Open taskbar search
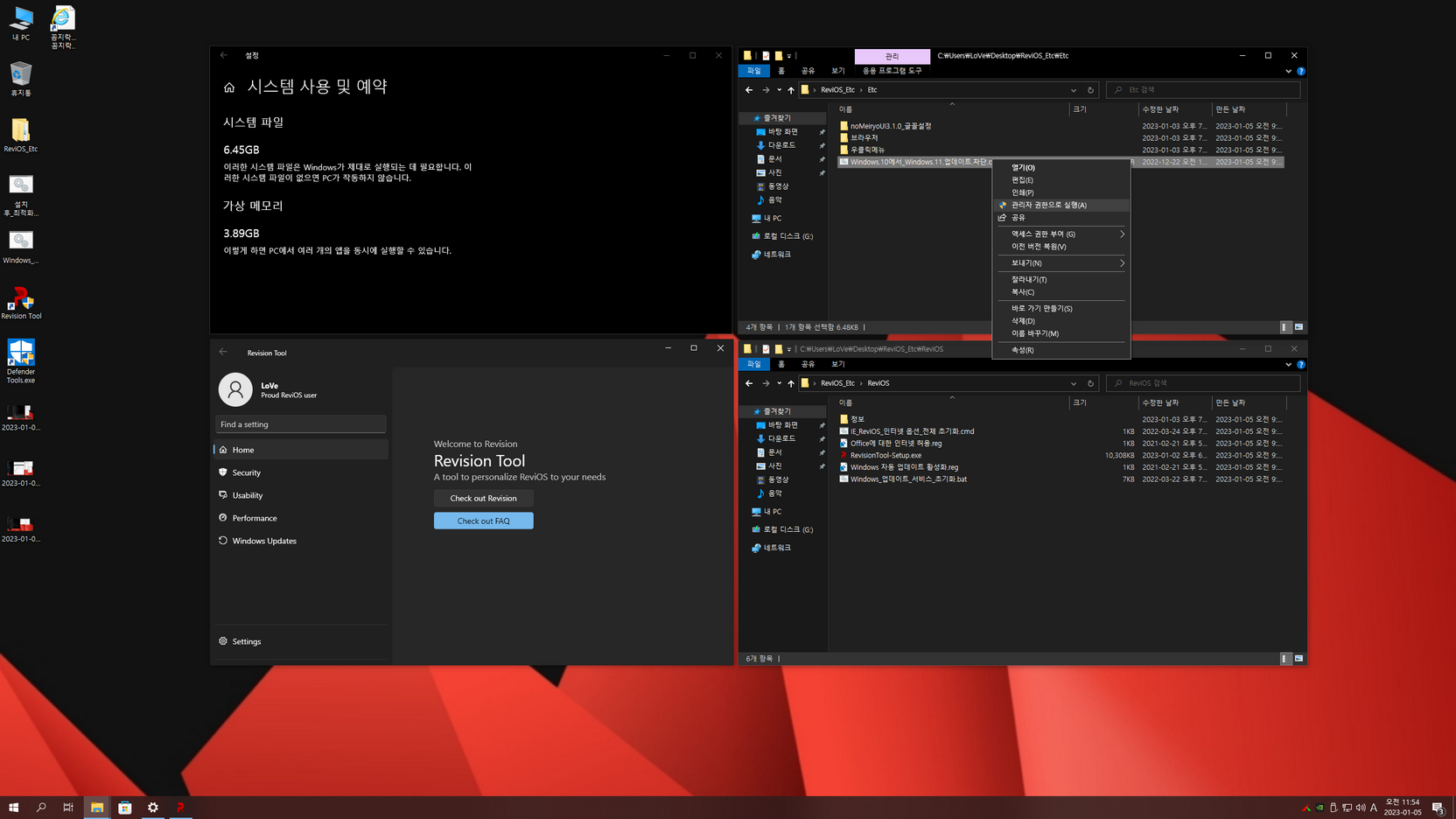Image resolution: width=1456 pixels, height=819 pixels. point(41,808)
